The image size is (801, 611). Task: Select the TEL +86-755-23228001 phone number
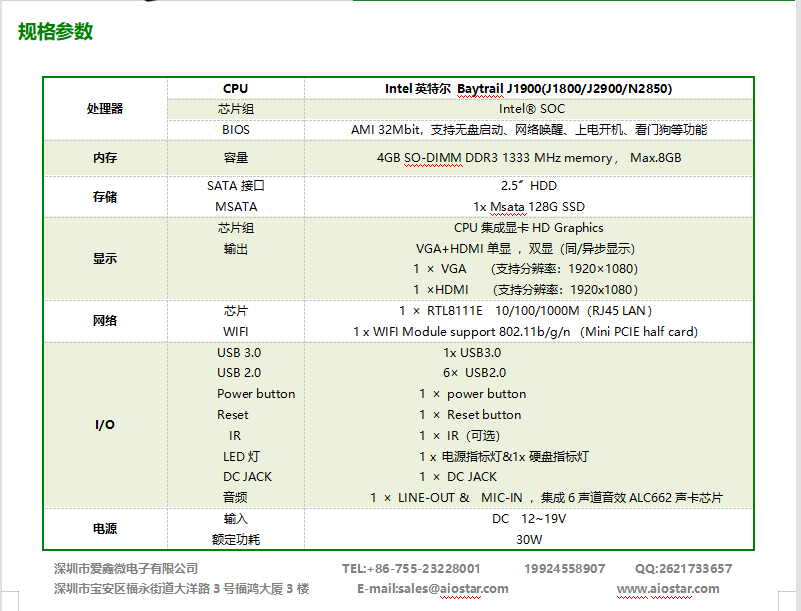[411, 568]
